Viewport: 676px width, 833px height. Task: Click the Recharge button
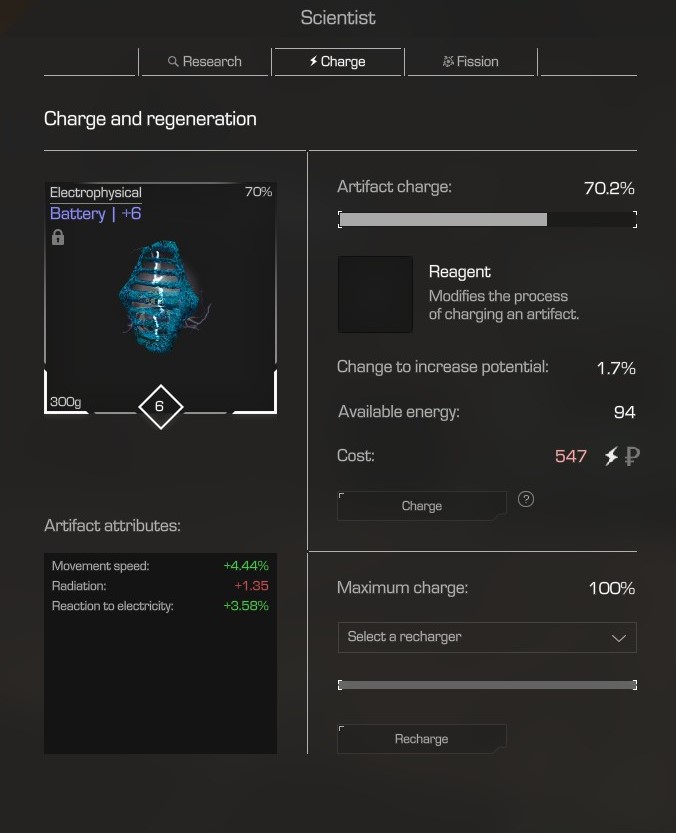pos(422,739)
